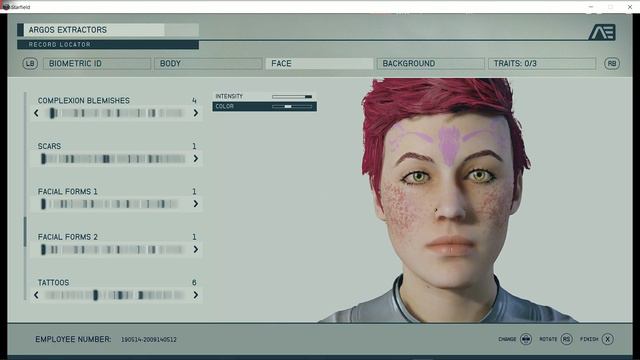Click the Finish label in footer

pyautogui.click(x=589, y=339)
